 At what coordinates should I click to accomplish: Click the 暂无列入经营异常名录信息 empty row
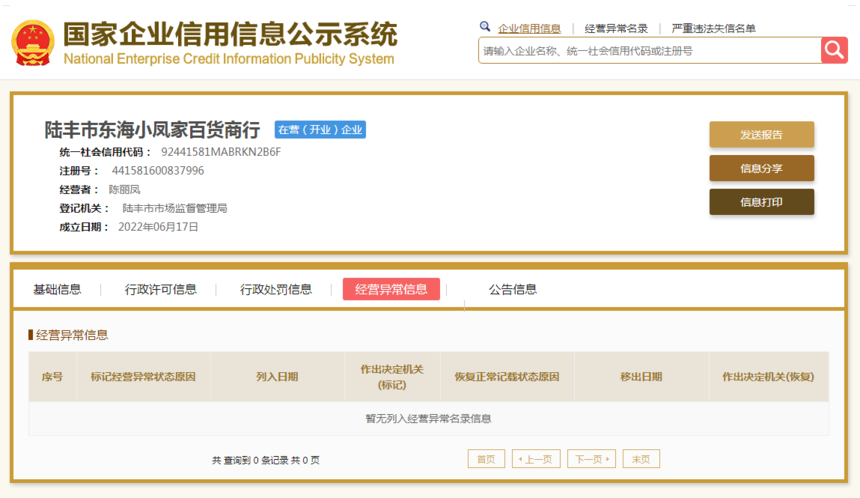coord(428,418)
